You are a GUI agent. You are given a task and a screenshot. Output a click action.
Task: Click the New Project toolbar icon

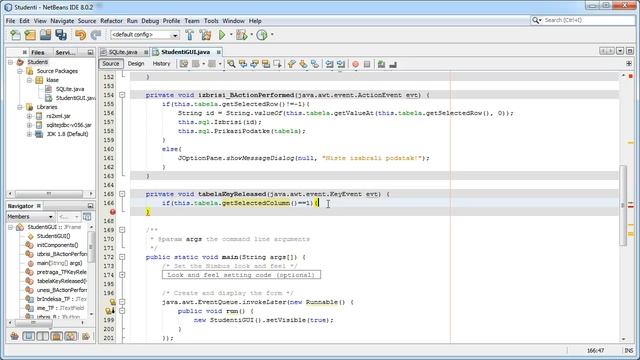(x=30, y=35)
